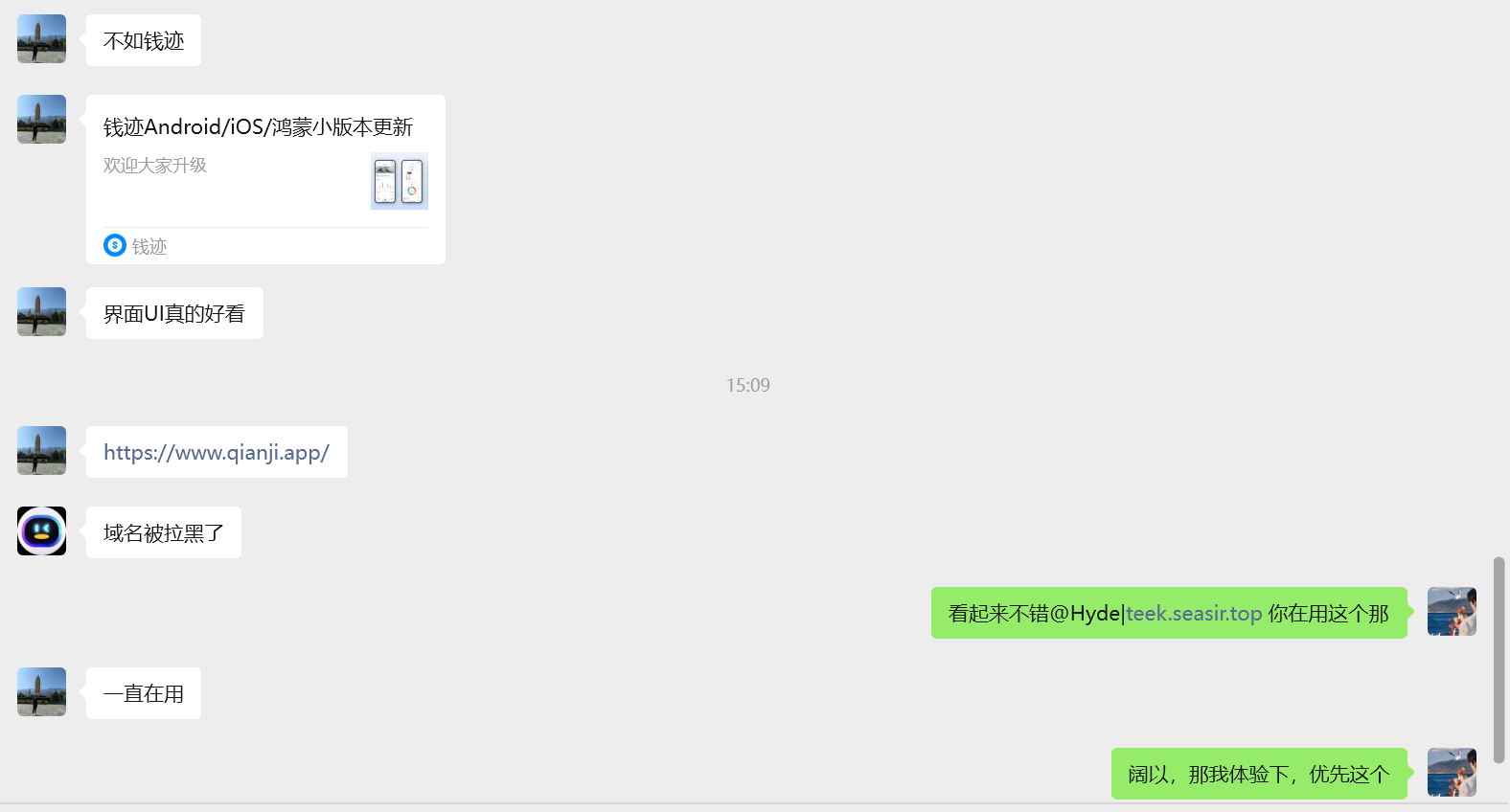Click the avatar beside the qianji.app link message
Image resolution: width=1510 pixels, height=812 pixels.
pos(41,451)
